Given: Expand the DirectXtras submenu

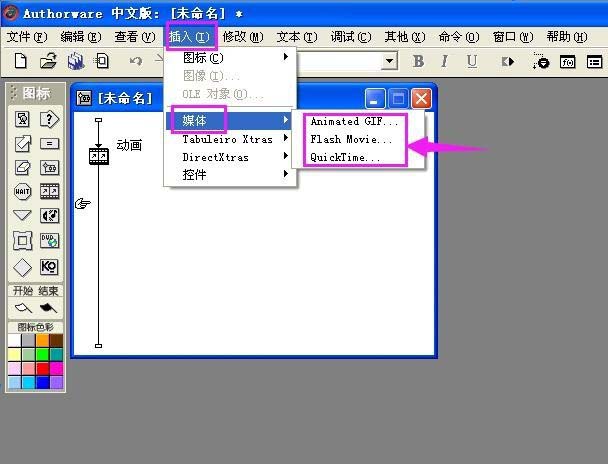Looking at the screenshot, I should (x=230, y=157).
